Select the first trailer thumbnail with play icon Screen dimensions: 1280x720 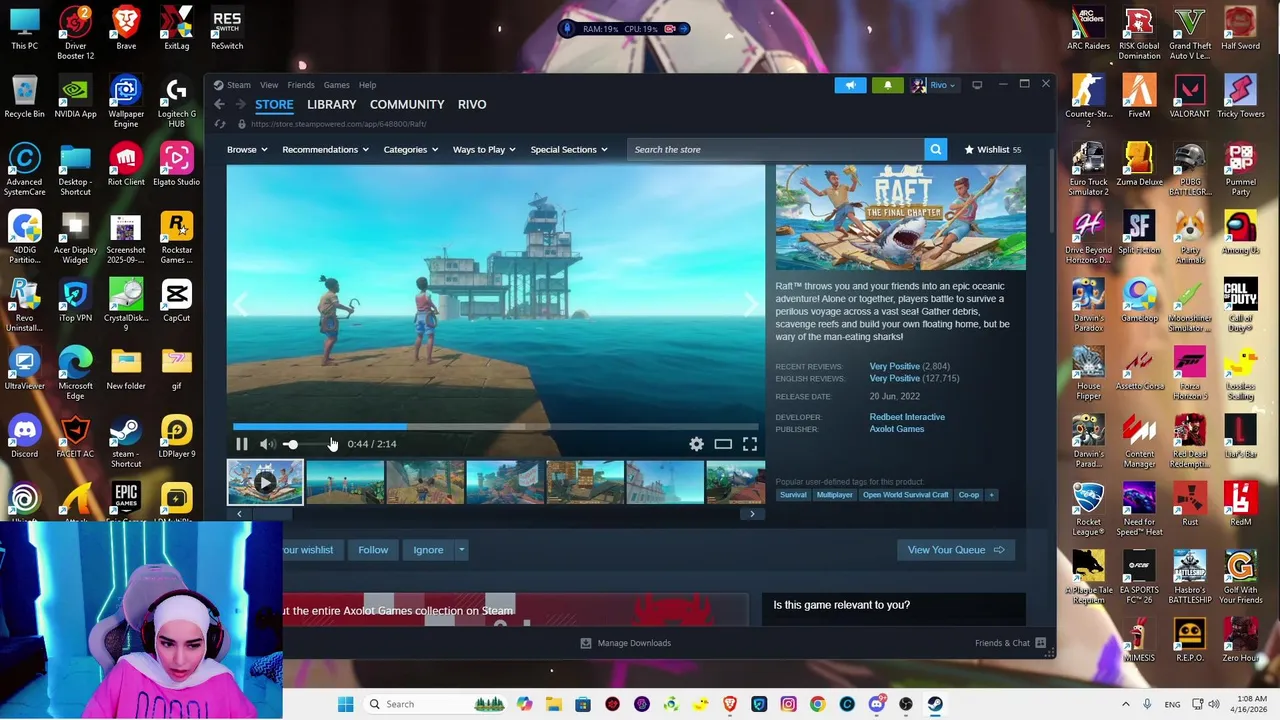click(x=265, y=483)
